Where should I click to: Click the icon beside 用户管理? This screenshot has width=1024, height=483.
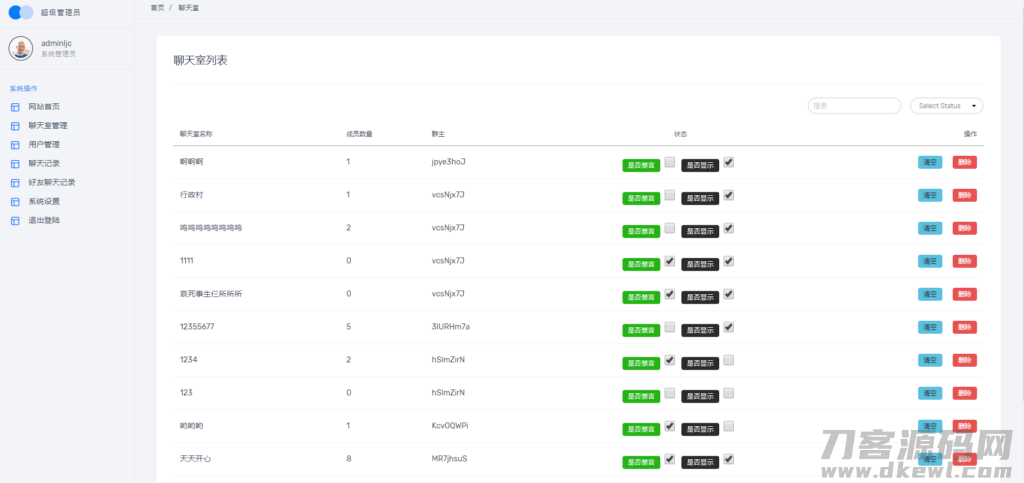(15, 145)
